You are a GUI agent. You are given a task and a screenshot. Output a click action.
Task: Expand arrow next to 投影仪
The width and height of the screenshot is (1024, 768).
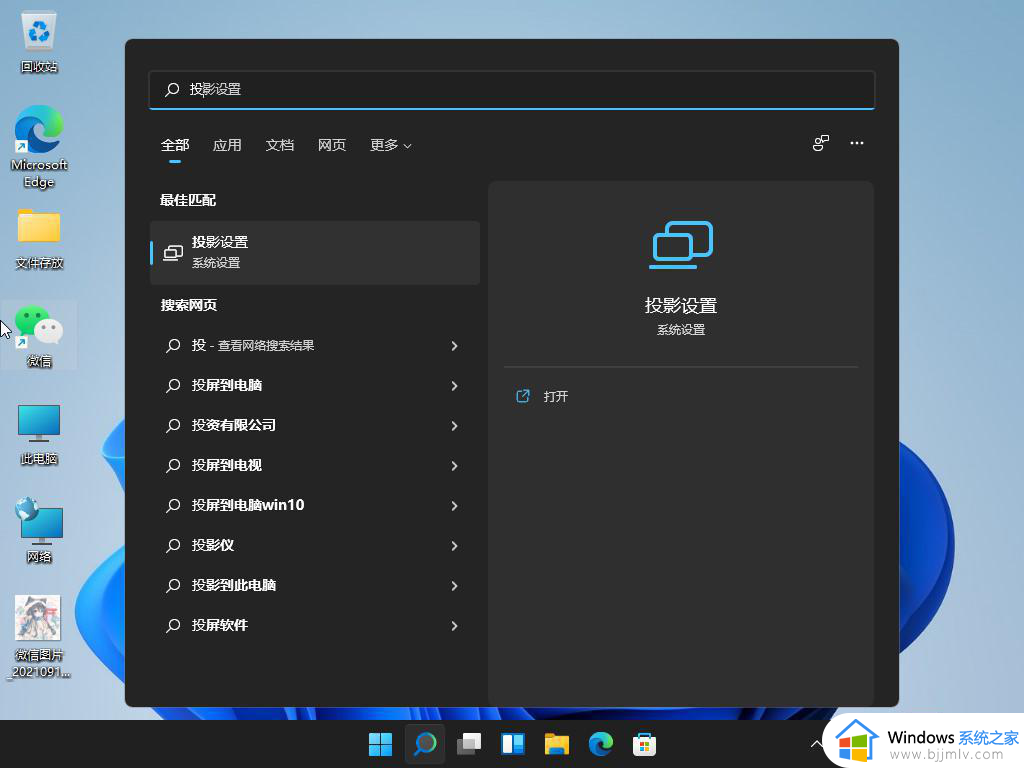coord(455,545)
